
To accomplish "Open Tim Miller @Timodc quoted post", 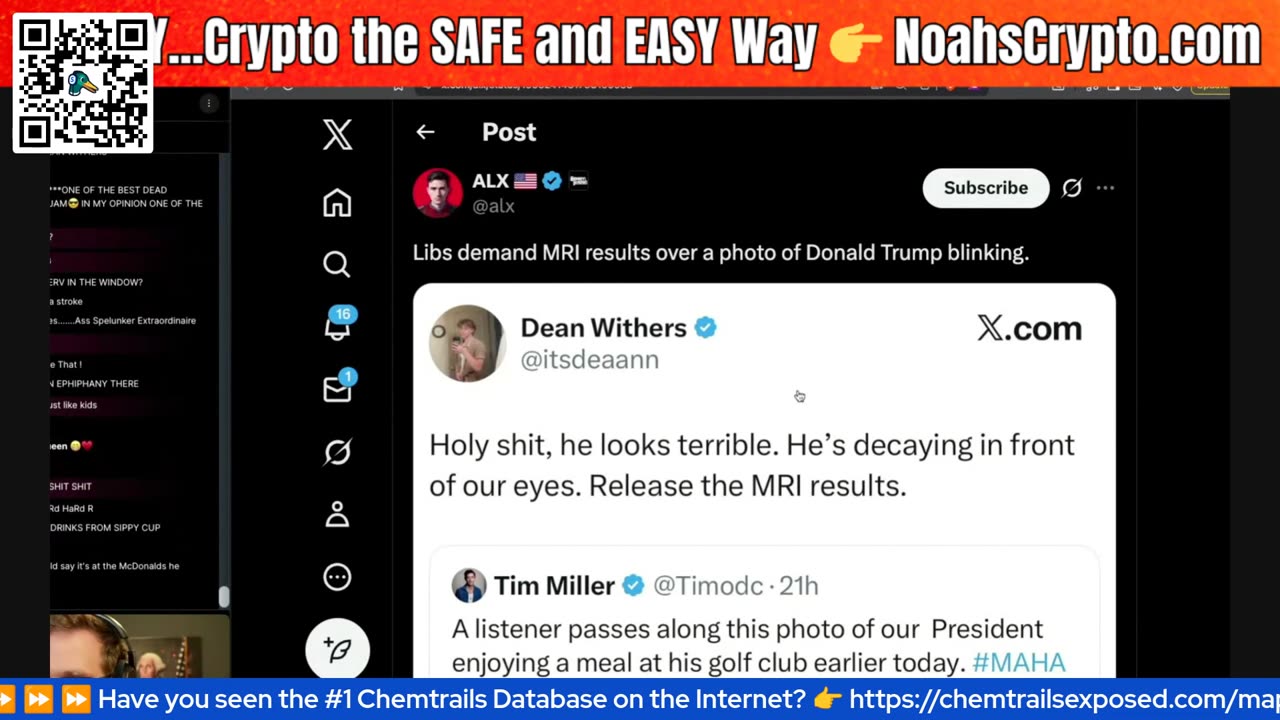I will [x=764, y=614].
